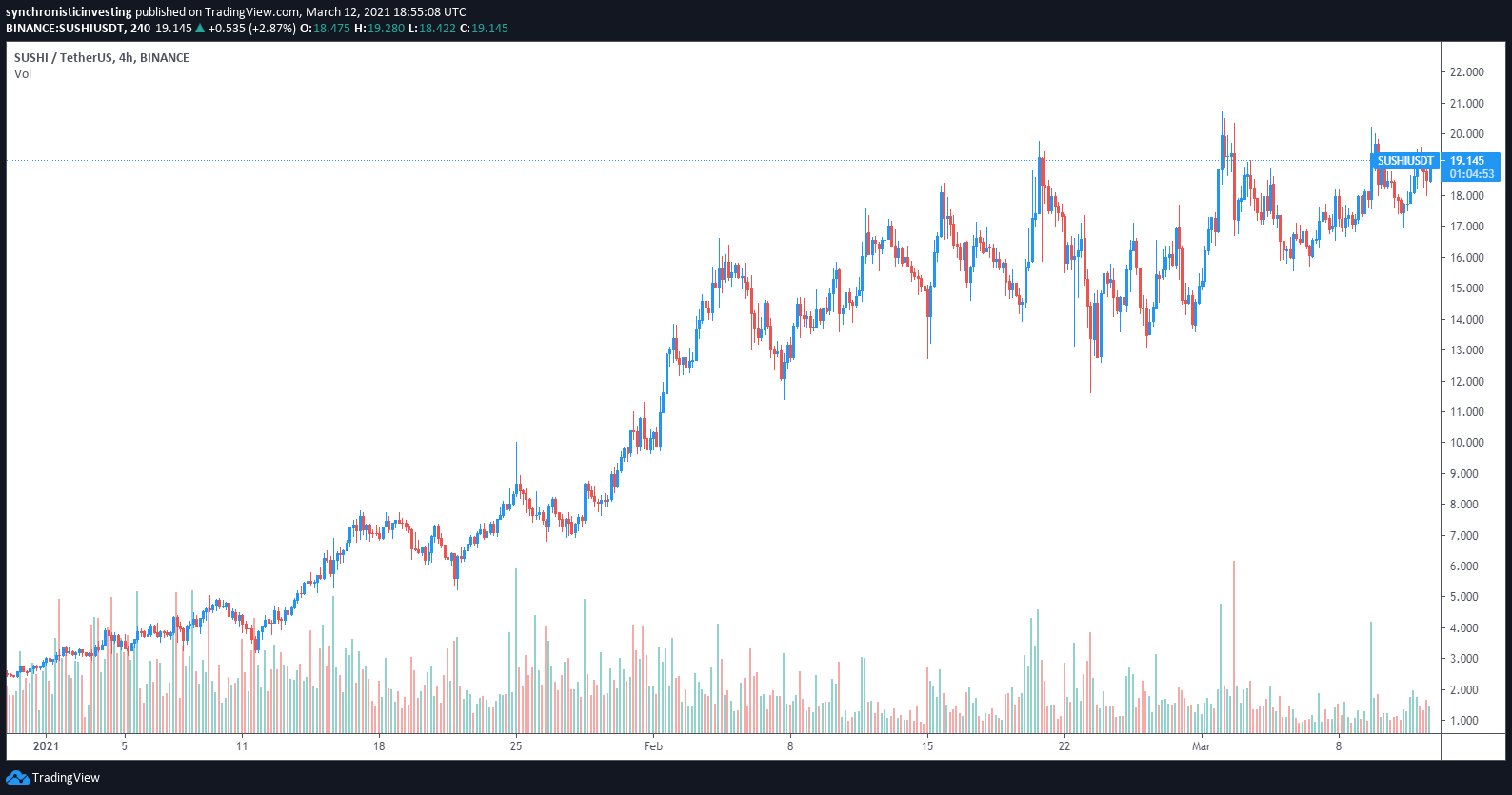This screenshot has width=1512, height=795.
Task: Click the tallest red volume bar
Action: [x=1234, y=647]
